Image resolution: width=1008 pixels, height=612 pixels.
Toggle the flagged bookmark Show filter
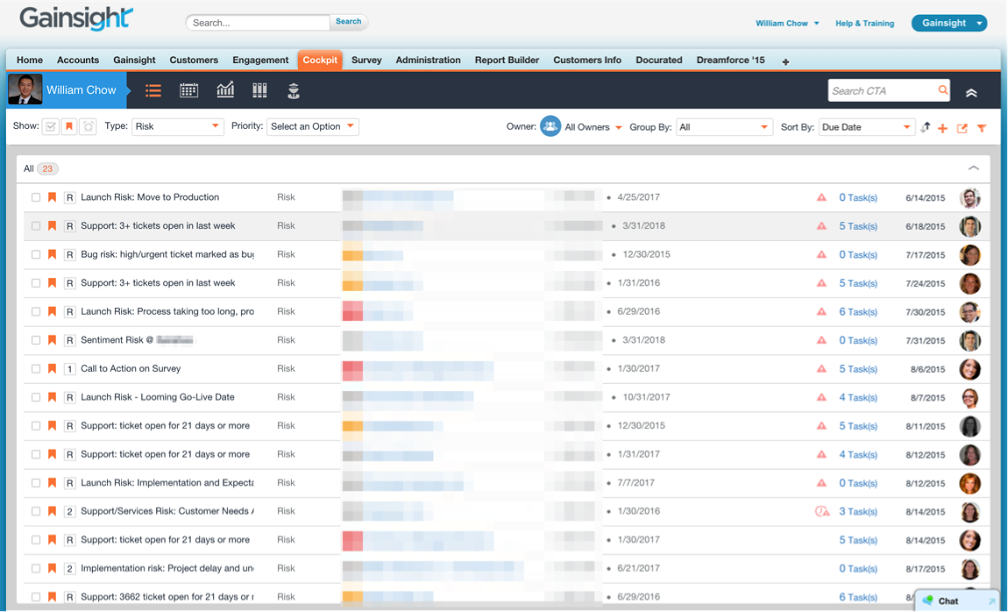point(69,127)
